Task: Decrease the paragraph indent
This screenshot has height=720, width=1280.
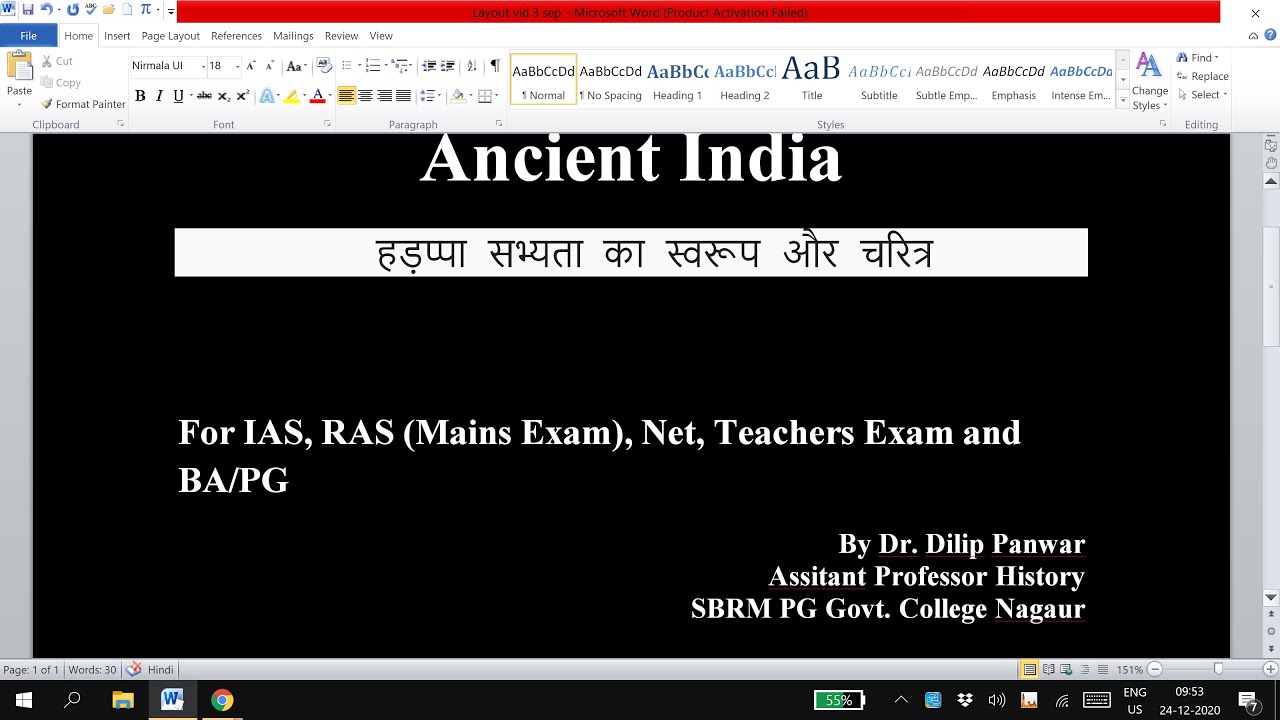Action: pyautogui.click(x=429, y=66)
